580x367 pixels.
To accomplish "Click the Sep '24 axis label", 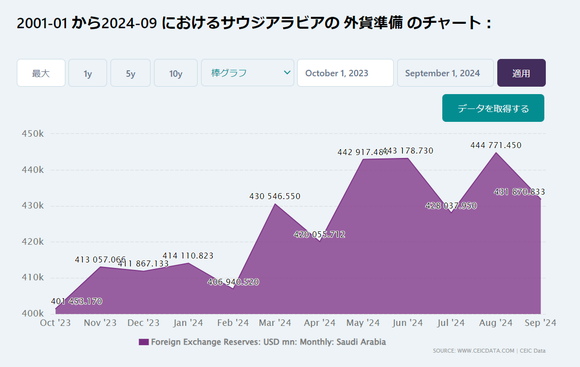I will click(540, 323).
